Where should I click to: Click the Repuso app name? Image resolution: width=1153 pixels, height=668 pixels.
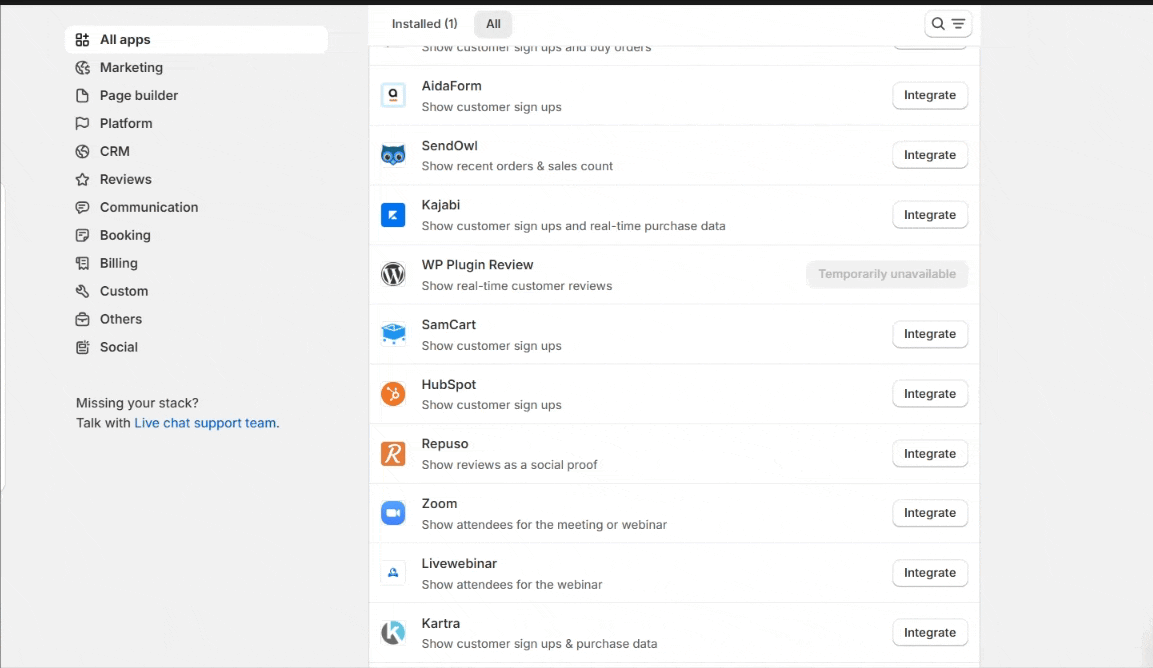point(445,444)
